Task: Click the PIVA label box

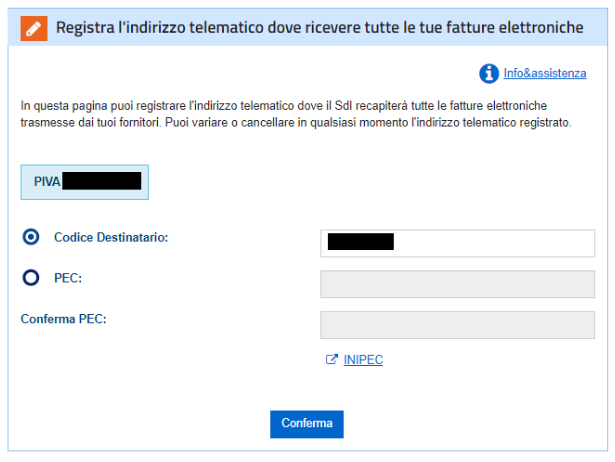Action: tap(85, 183)
